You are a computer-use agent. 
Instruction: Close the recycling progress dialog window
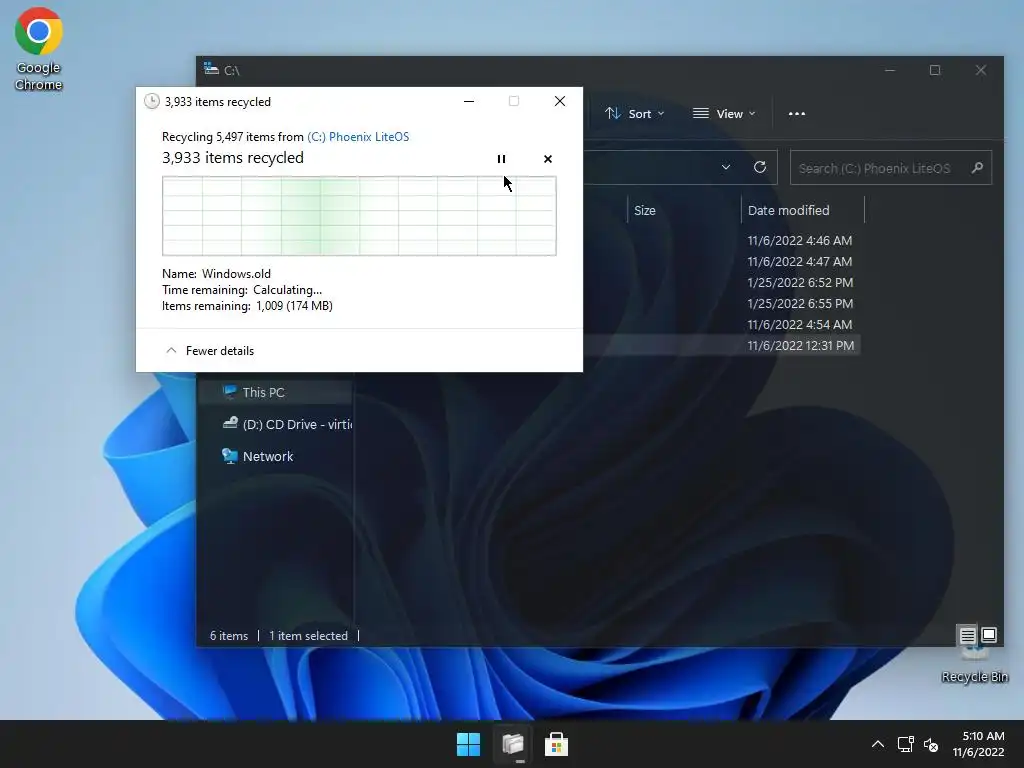pos(560,101)
